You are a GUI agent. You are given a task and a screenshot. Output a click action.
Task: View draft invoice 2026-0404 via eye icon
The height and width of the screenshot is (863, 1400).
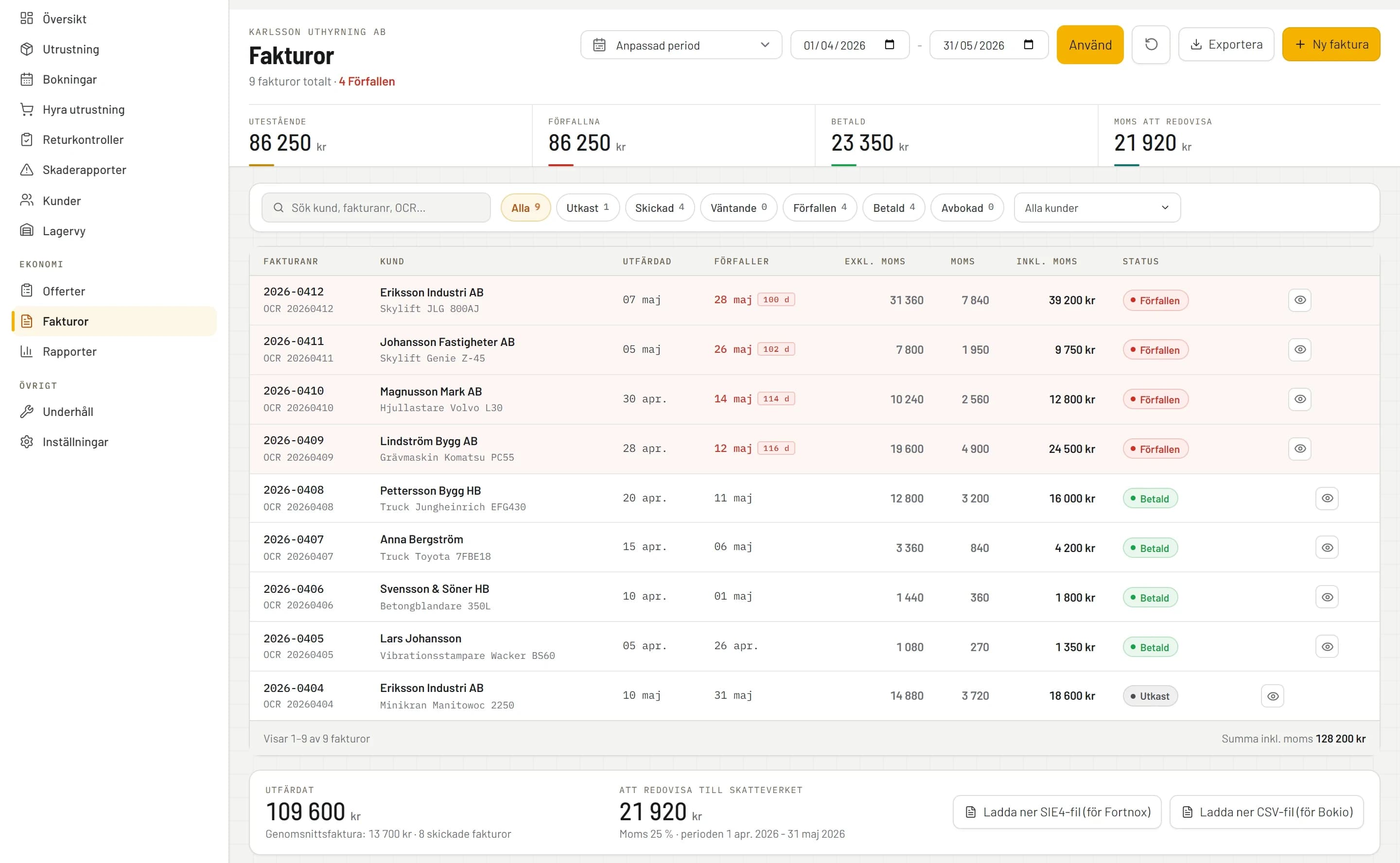pos(1272,696)
